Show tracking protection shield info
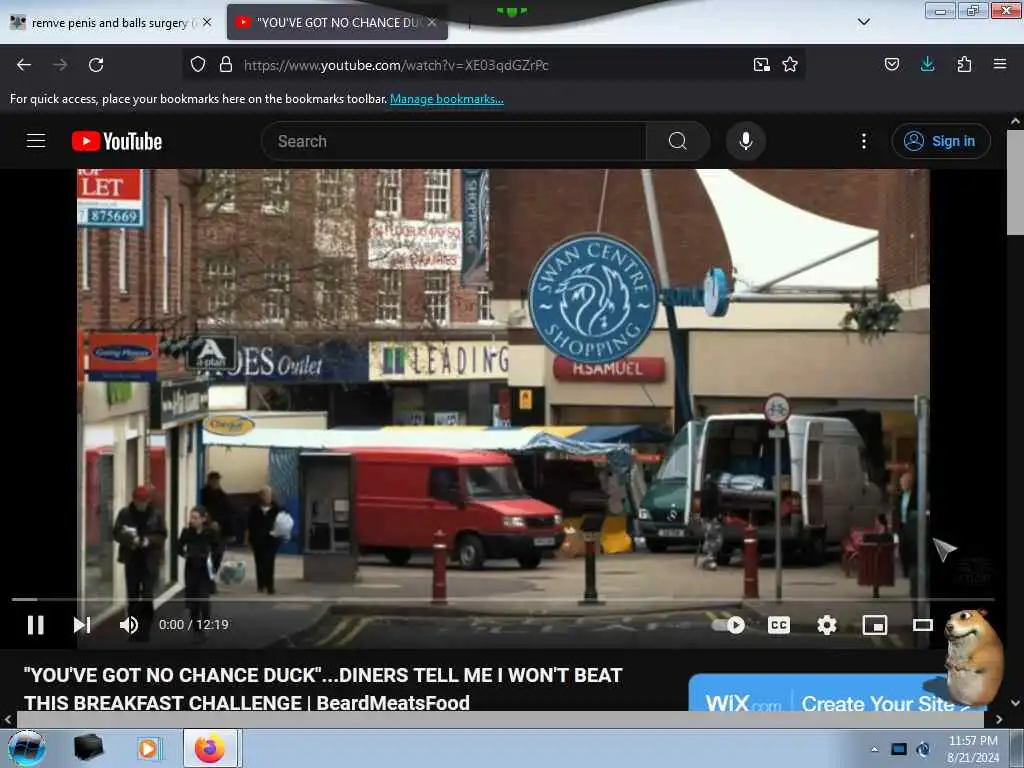1024x768 pixels. coord(198,64)
